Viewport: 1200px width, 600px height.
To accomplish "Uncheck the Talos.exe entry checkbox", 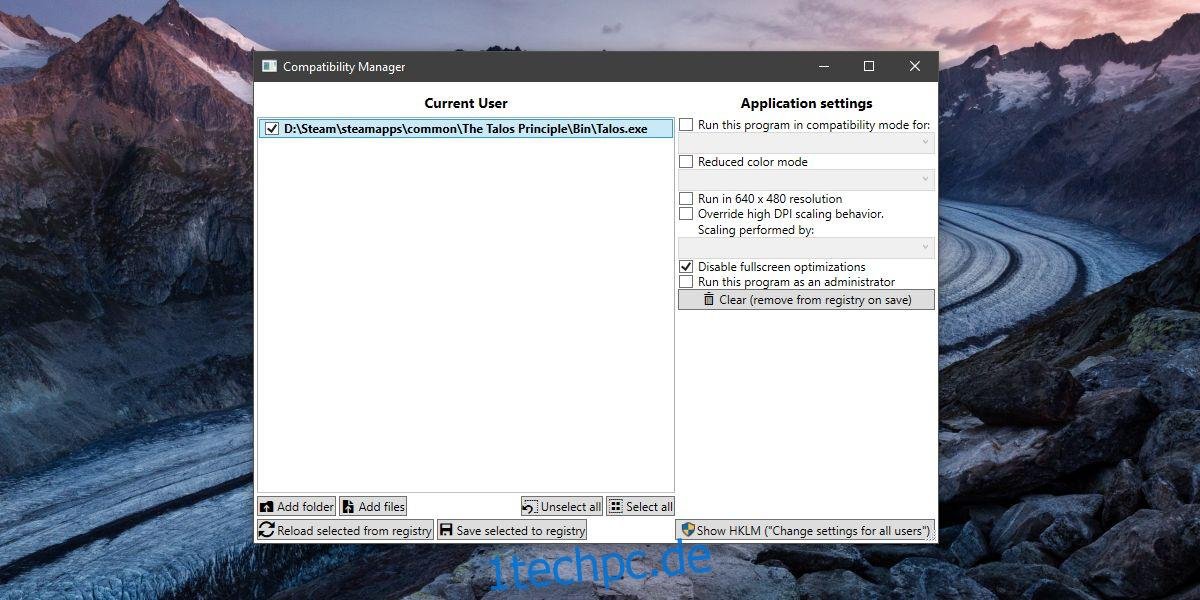I will 272,129.
